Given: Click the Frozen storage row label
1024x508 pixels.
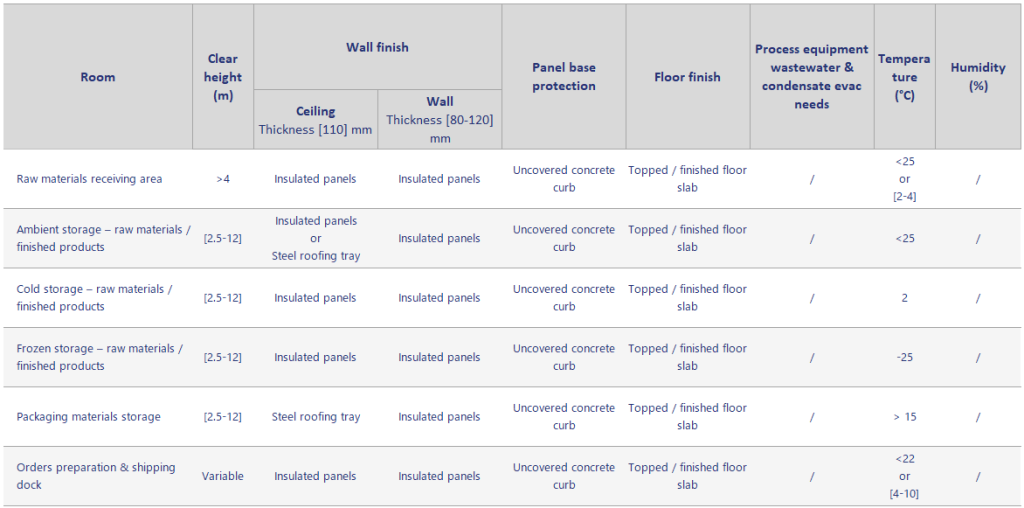Looking at the screenshot, I should pyautogui.click(x=99, y=357).
